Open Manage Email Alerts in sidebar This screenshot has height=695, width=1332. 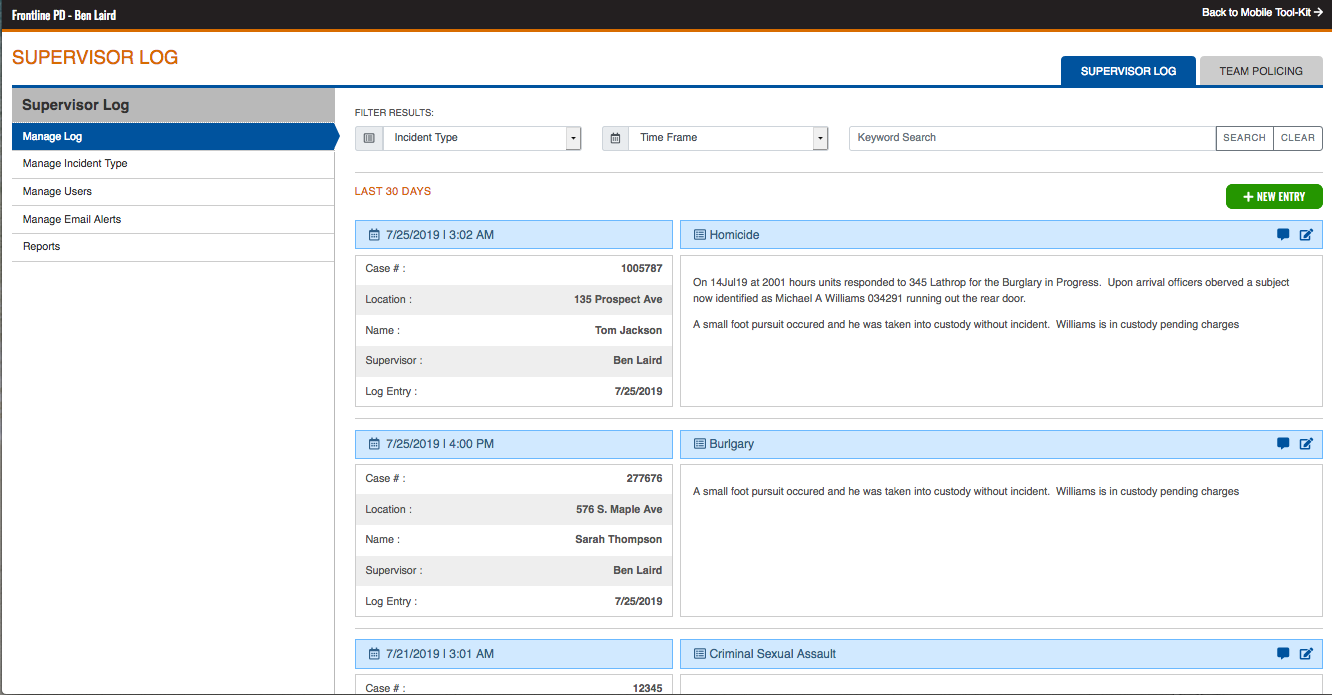pyautogui.click(x=72, y=220)
